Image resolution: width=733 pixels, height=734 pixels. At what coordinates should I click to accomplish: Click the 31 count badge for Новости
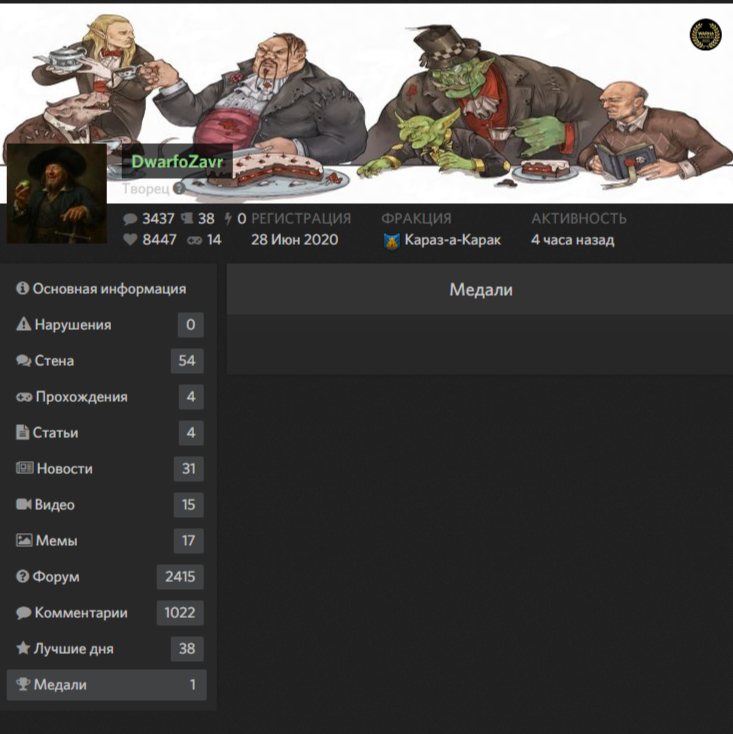[189, 469]
